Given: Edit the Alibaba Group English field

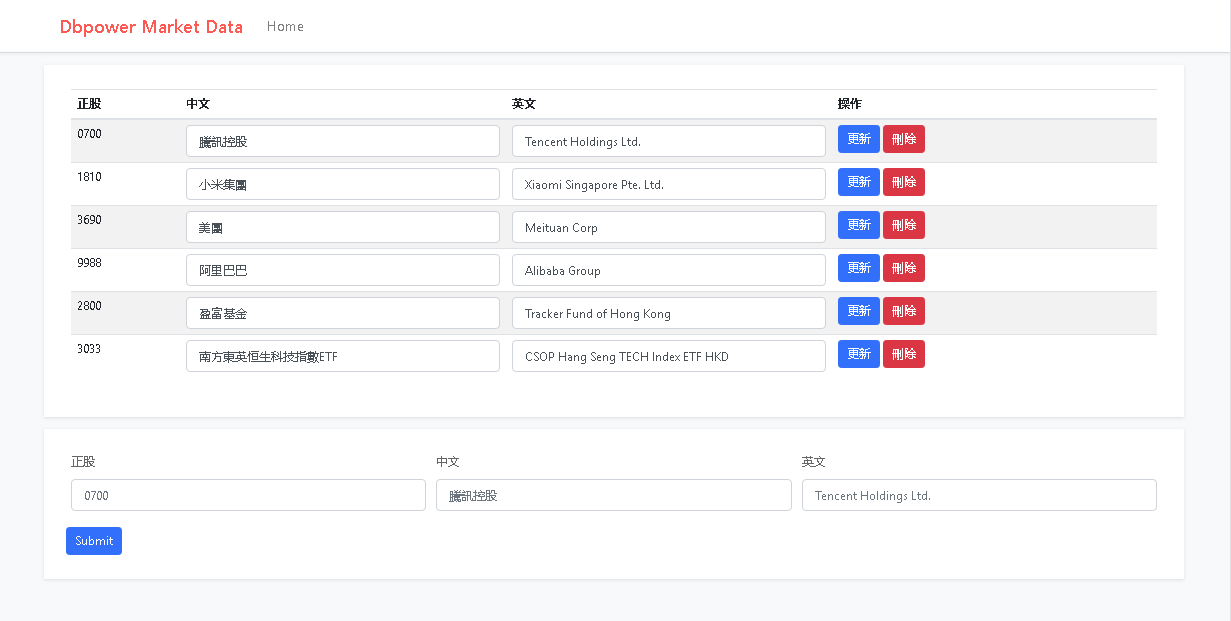Looking at the screenshot, I should (669, 270).
